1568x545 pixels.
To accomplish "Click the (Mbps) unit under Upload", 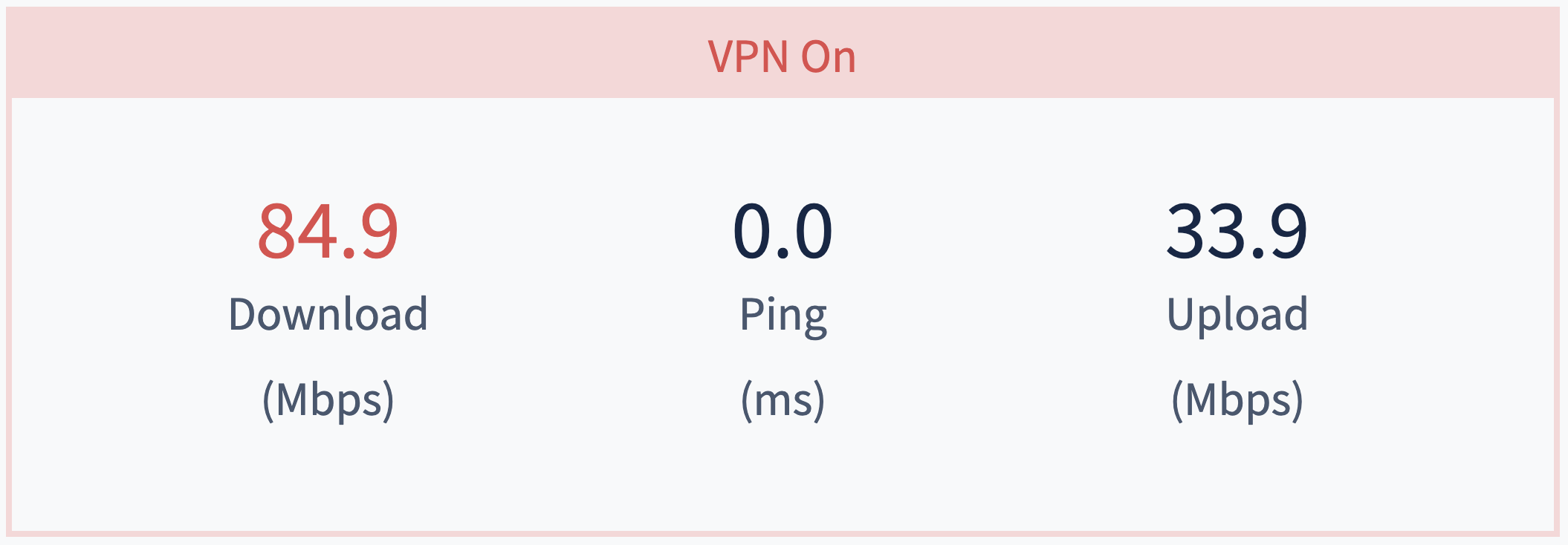I will click(1237, 400).
